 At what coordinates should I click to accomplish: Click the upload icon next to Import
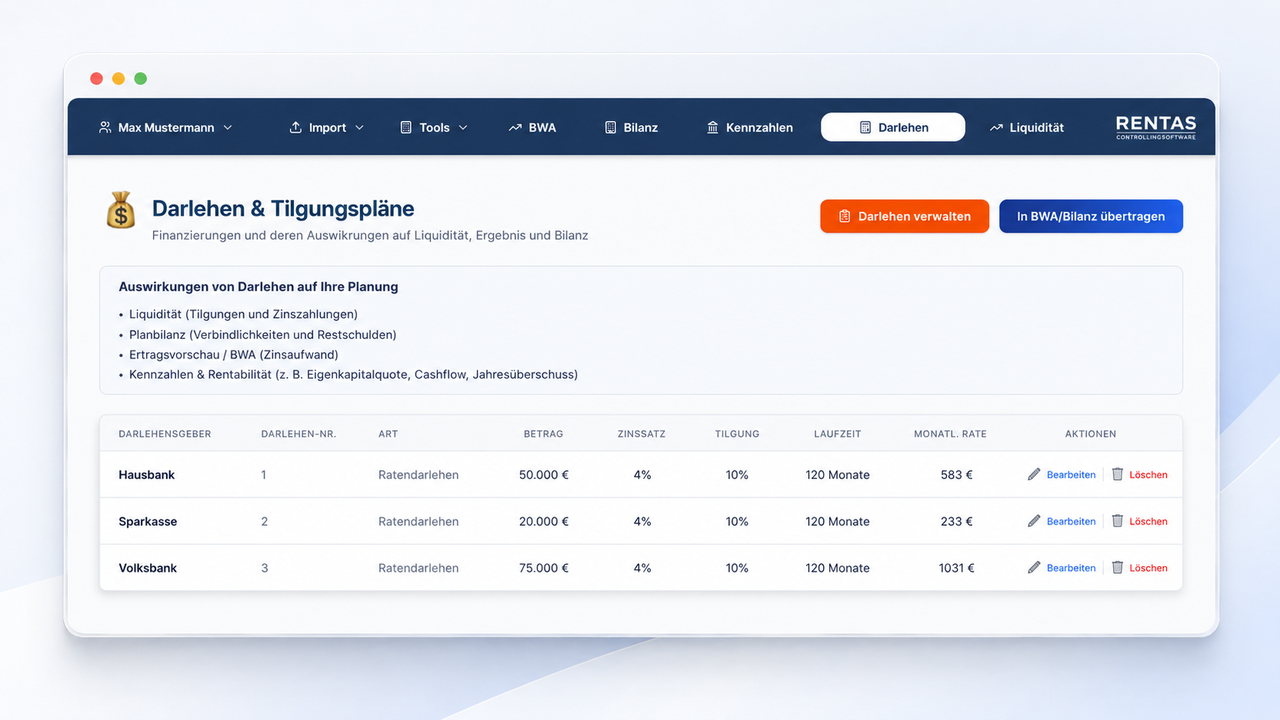click(x=295, y=128)
